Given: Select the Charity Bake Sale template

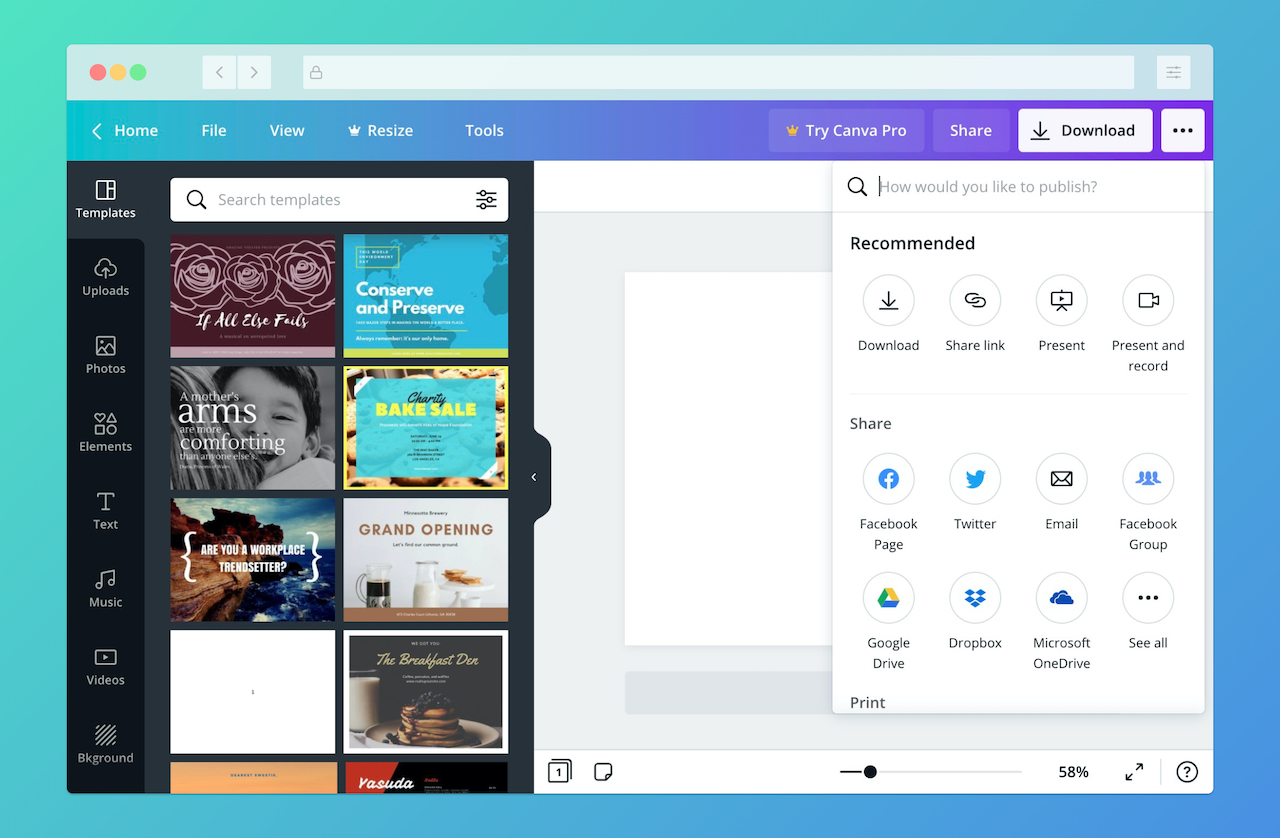Looking at the screenshot, I should pos(426,428).
